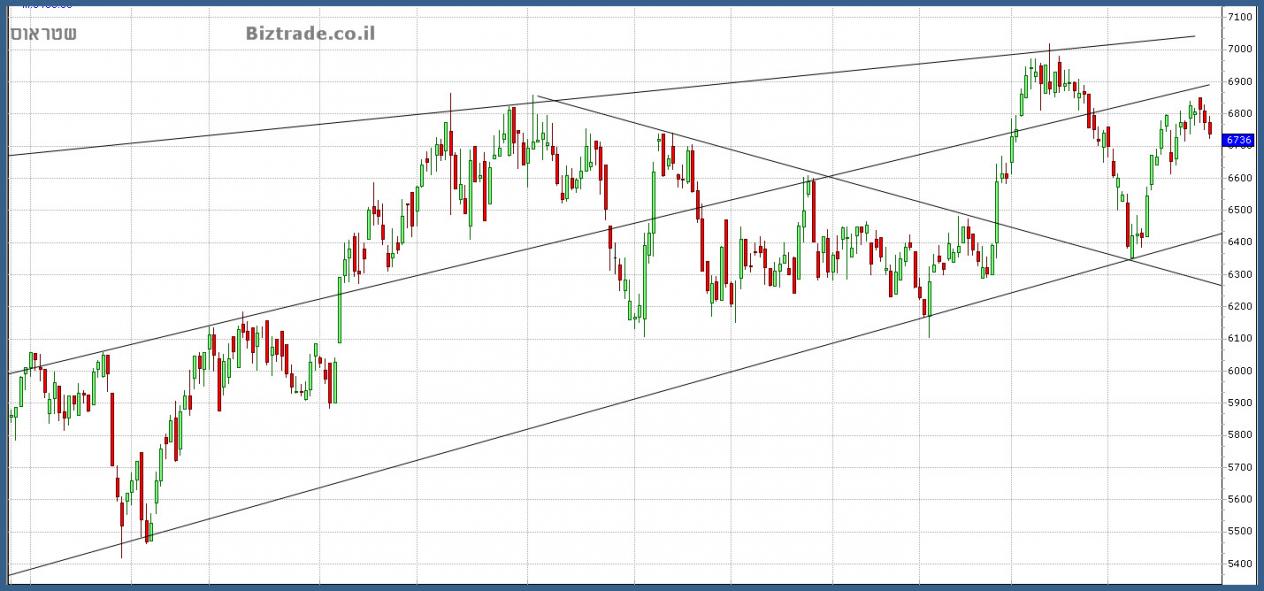Select the lowest candle wick near 5400
Image resolution: width=1264 pixels, height=591 pixels.
tap(122, 553)
